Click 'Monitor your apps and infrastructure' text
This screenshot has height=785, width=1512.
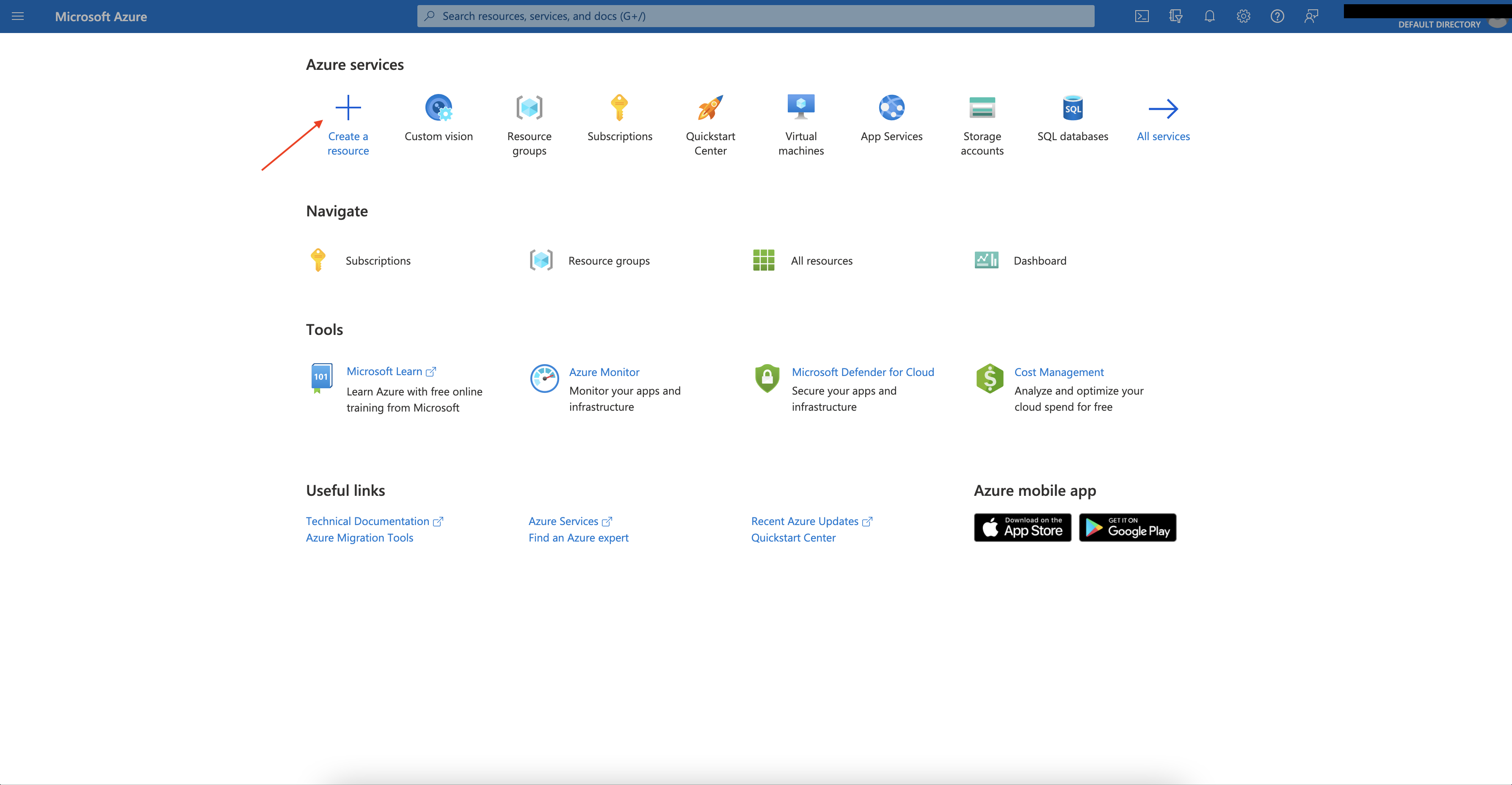(x=624, y=399)
